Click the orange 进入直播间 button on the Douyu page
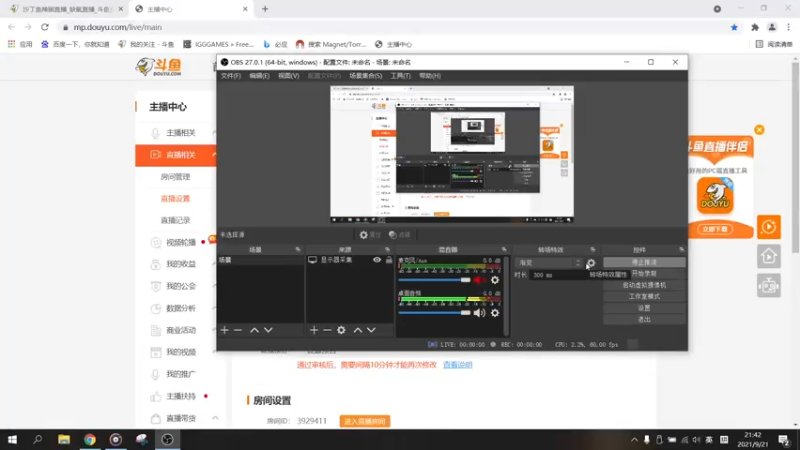 point(365,421)
